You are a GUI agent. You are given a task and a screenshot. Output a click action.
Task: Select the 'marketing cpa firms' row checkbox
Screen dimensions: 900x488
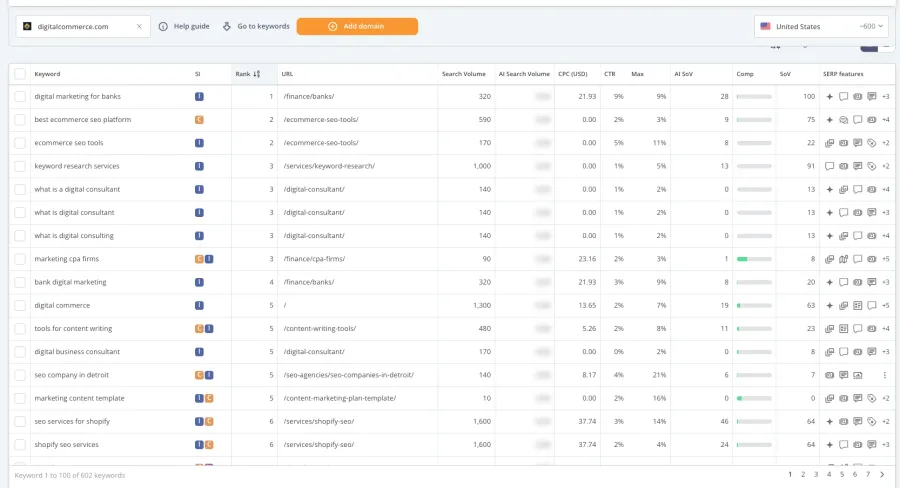click(x=20, y=259)
